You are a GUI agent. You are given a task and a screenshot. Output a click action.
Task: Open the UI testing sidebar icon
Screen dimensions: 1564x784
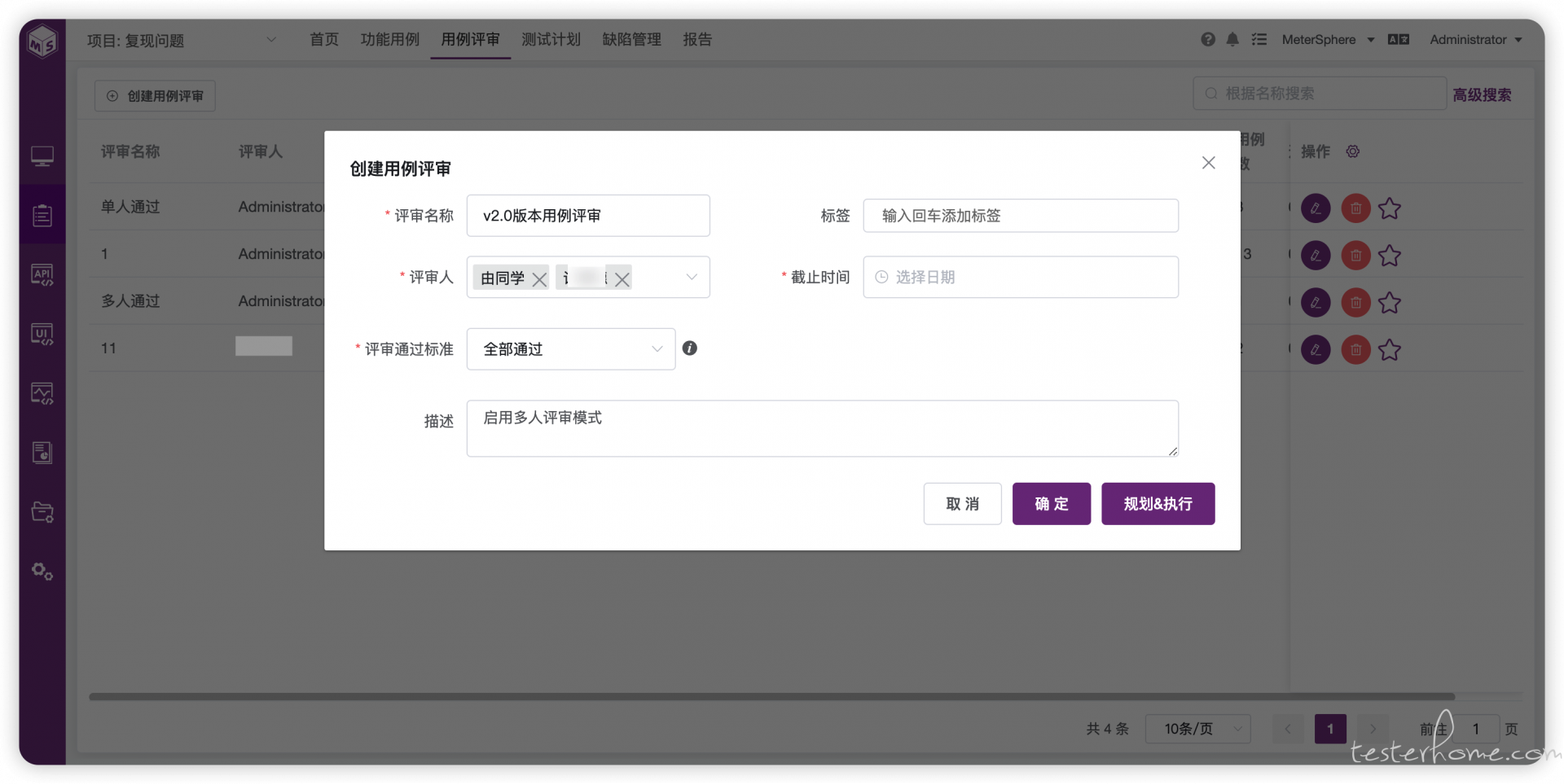[x=42, y=334]
